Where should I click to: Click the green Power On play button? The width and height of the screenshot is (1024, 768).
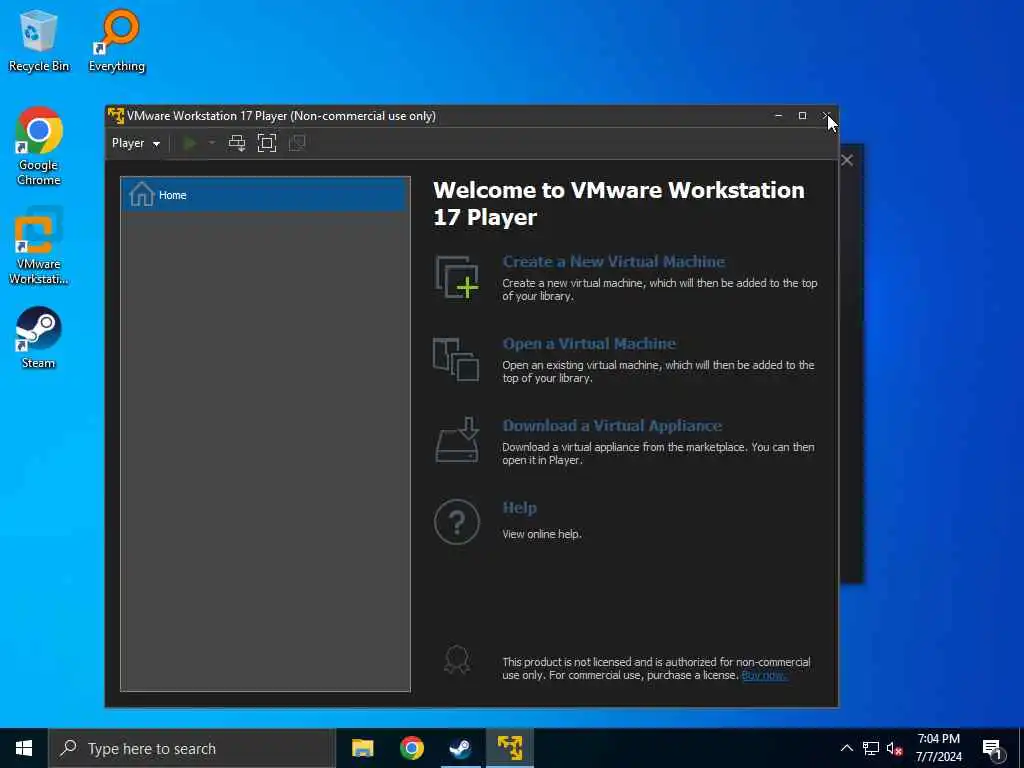pos(190,143)
